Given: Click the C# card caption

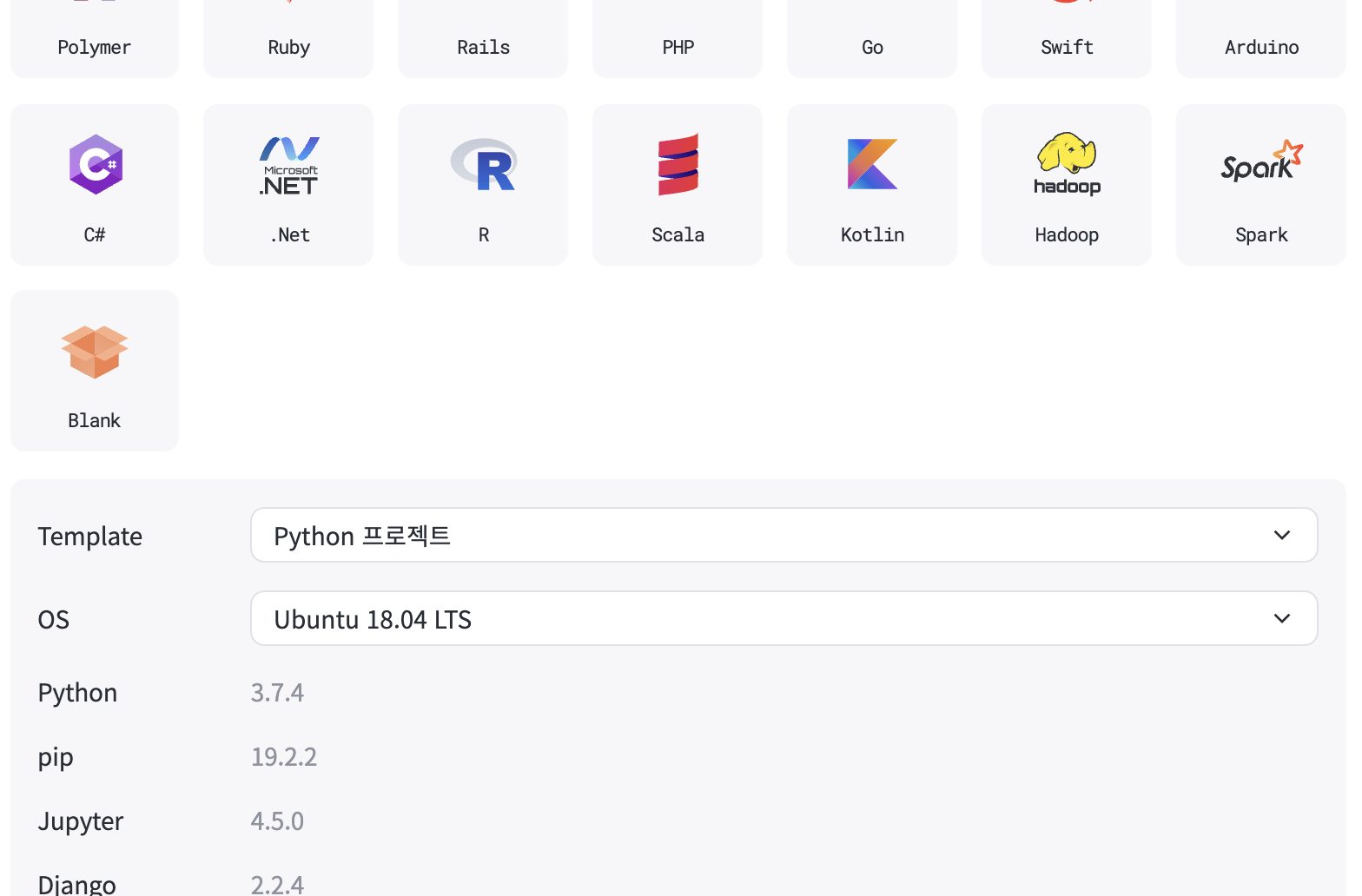Looking at the screenshot, I should click(x=95, y=234).
